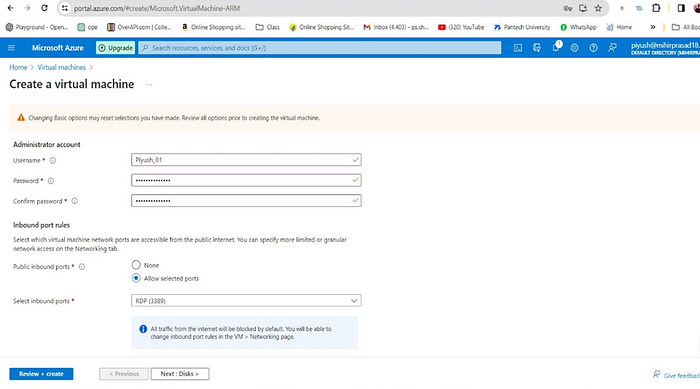Open Azure portal hamburger menu
The width and height of the screenshot is (700, 389).
12,48
